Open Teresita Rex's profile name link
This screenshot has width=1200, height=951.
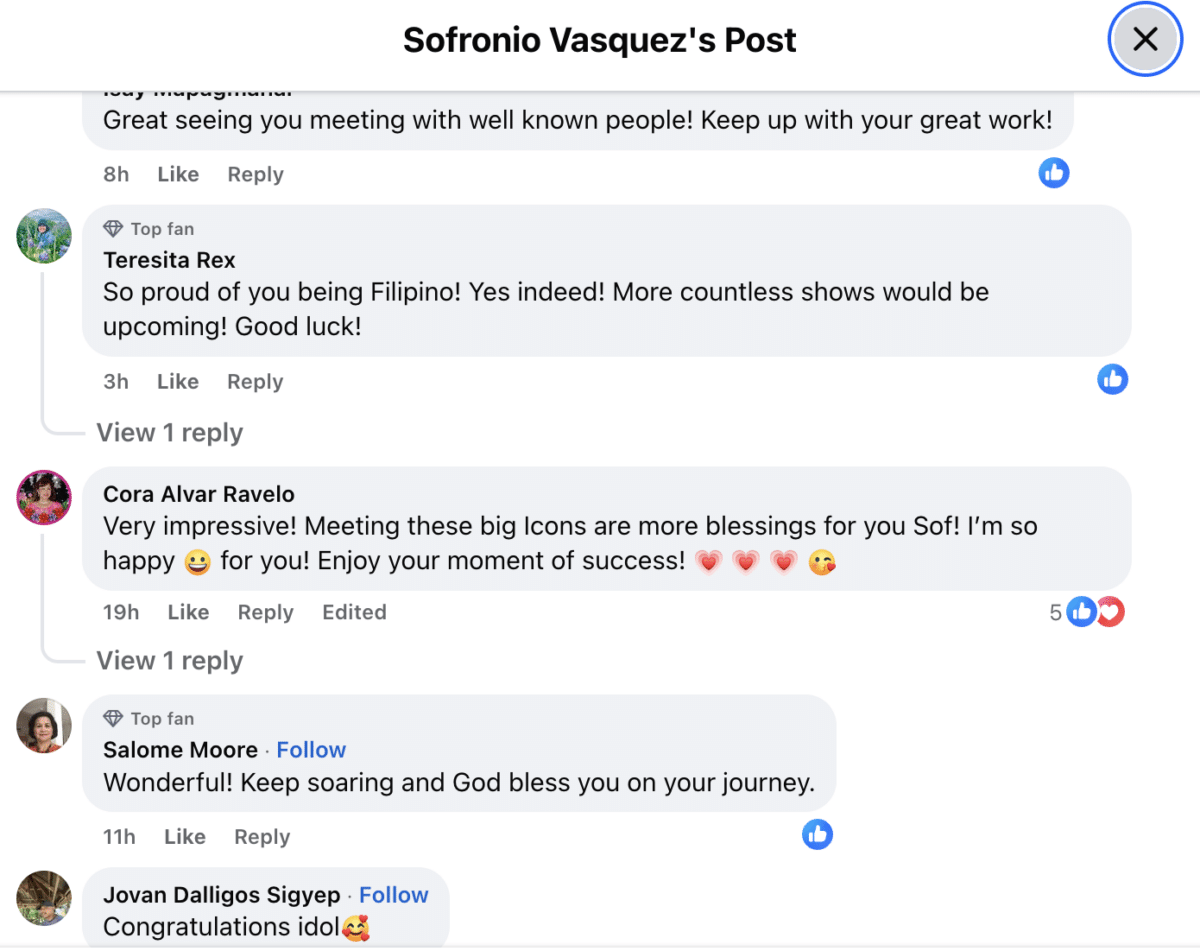coord(169,260)
